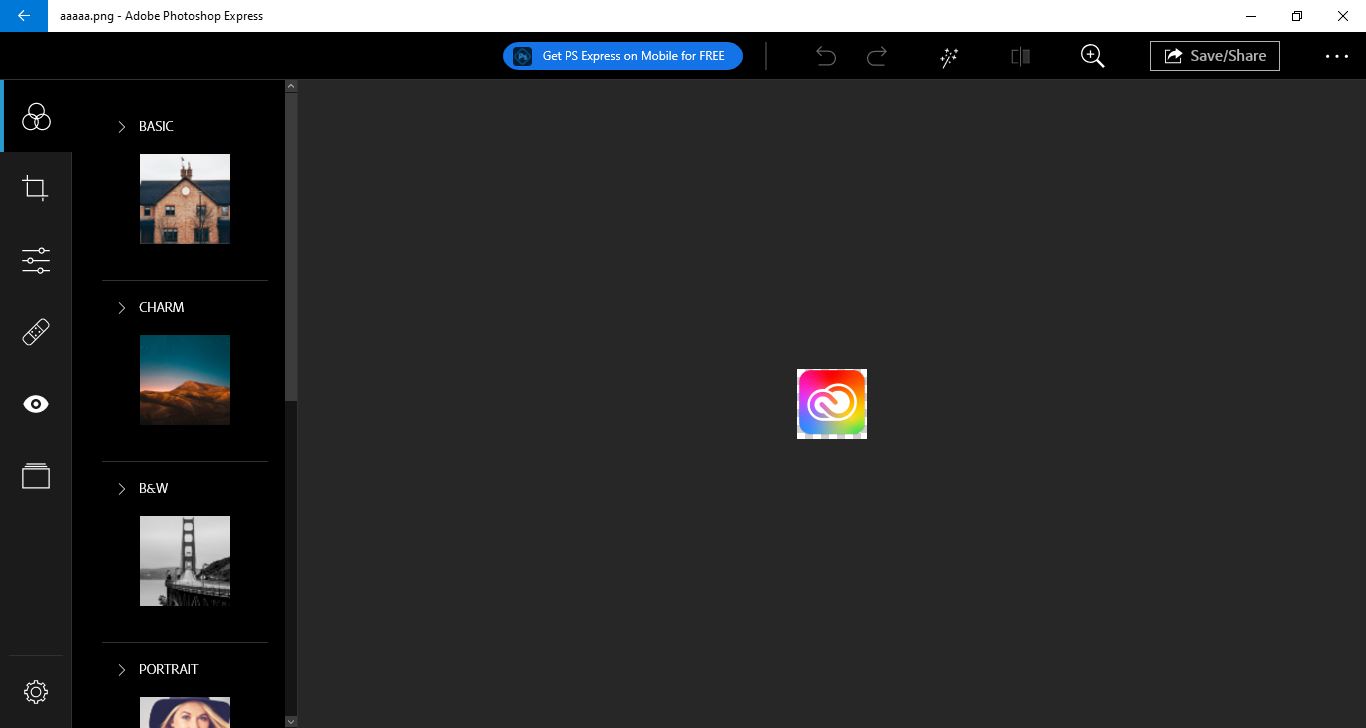Click the Redo arrow

coord(877,56)
